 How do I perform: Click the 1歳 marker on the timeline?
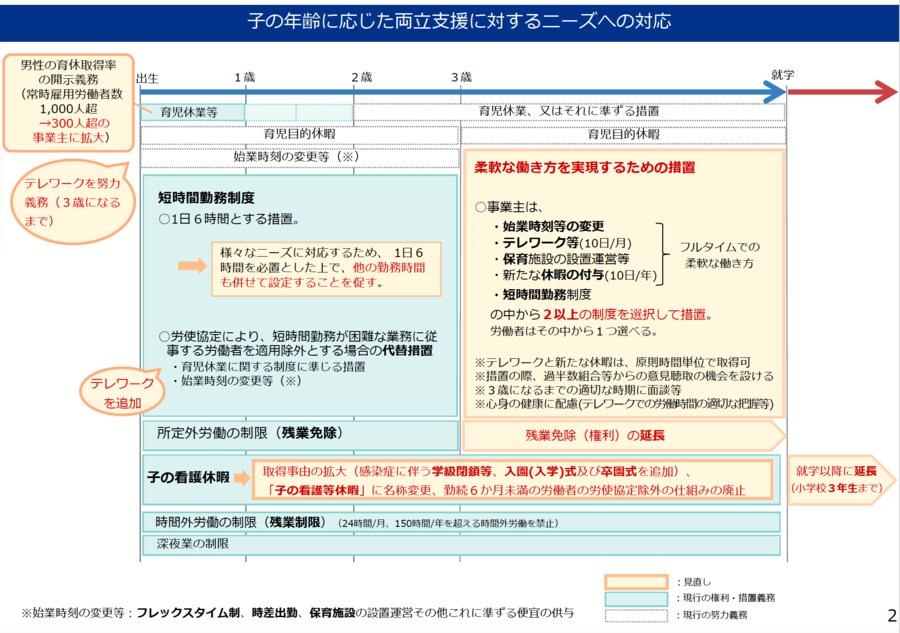(244, 77)
